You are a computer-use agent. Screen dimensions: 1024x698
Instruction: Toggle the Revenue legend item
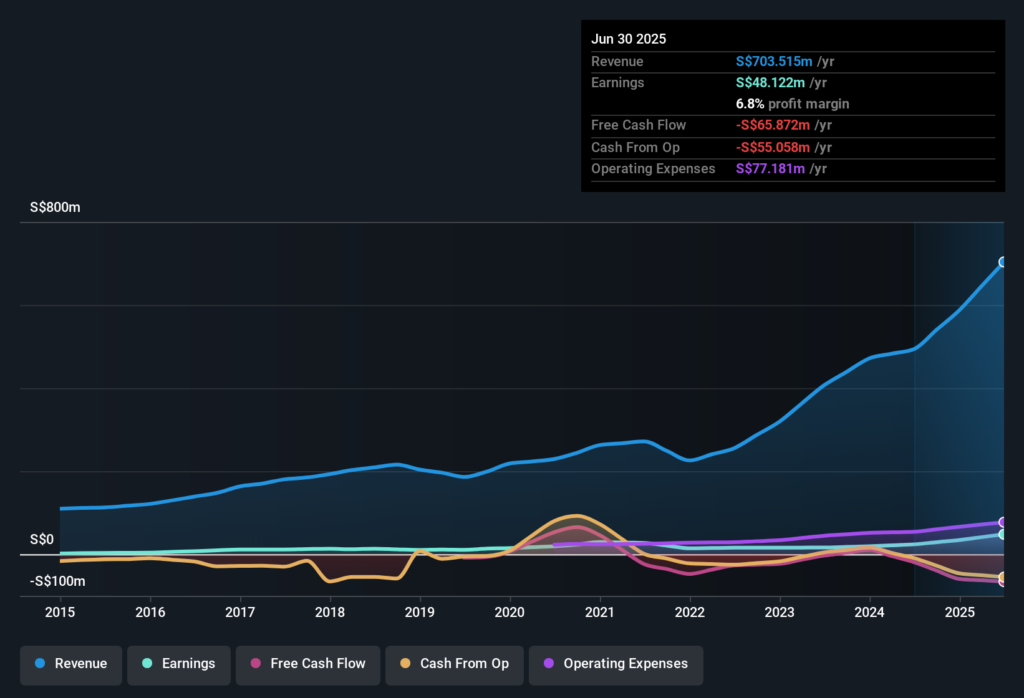(71, 664)
